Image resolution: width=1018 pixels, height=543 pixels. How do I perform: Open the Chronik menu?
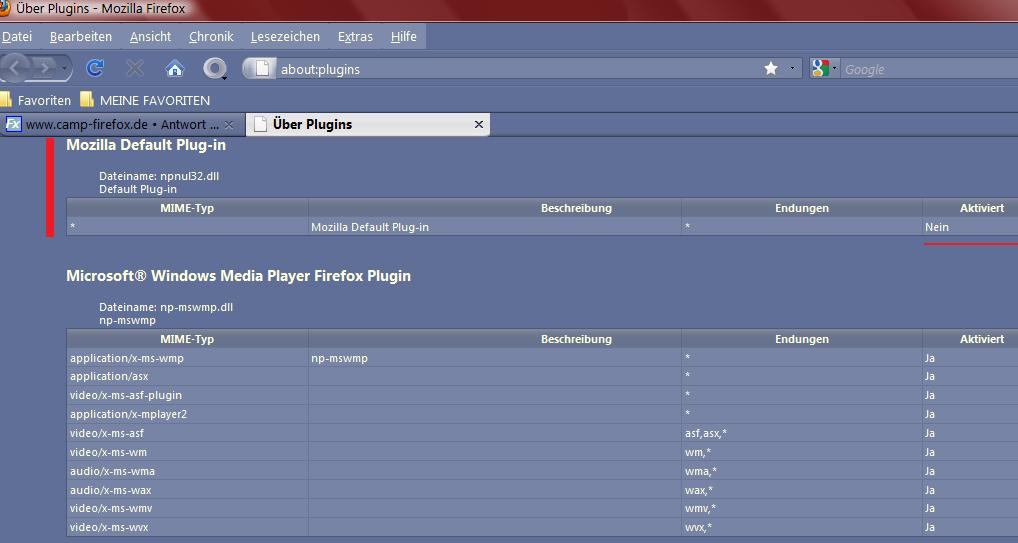pyautogui.click(x=211, y=36)
